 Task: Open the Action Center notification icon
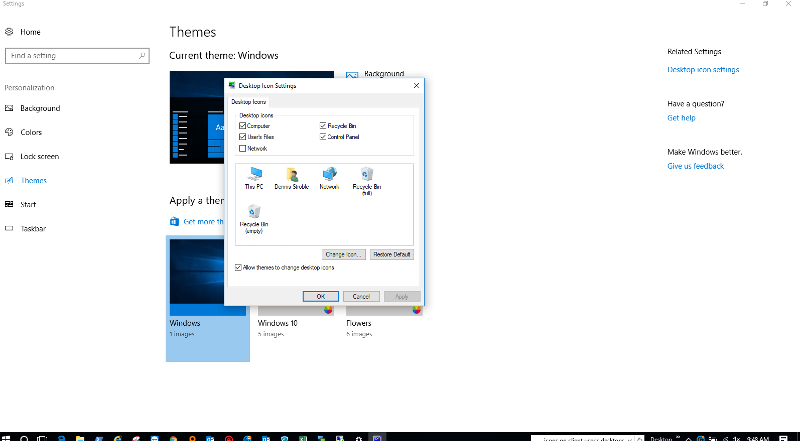pyautogui.click(x=784, y=438)
